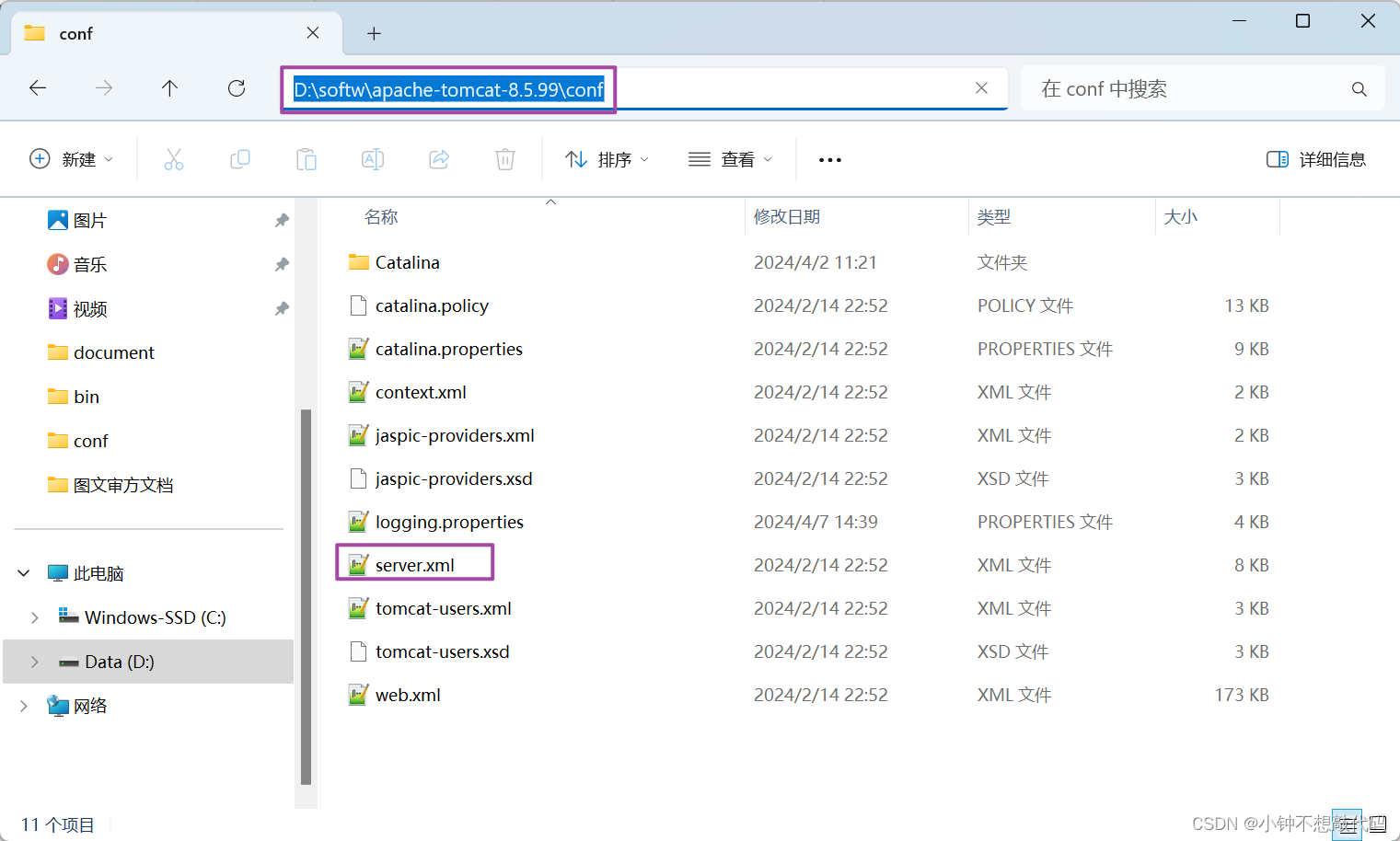Click the server.xml file icon
Viewport: 1400px width, 841px height.
pos(359,565)
